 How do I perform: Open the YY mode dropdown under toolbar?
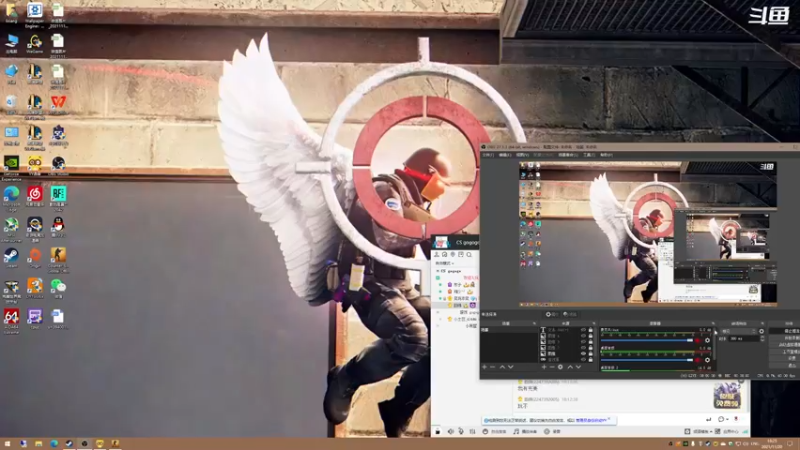(x=445, y=263)
